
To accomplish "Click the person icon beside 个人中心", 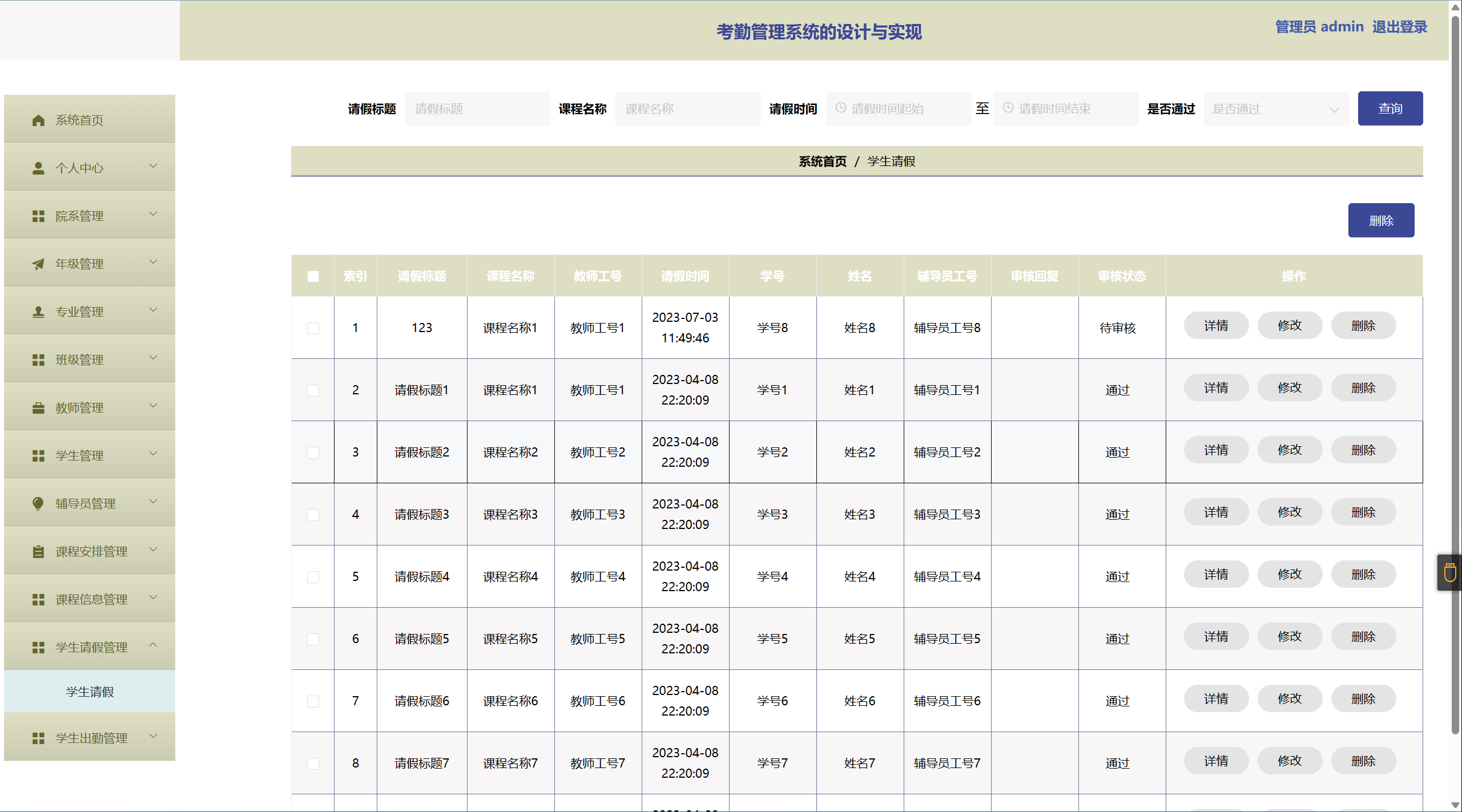I will (38, 168).
